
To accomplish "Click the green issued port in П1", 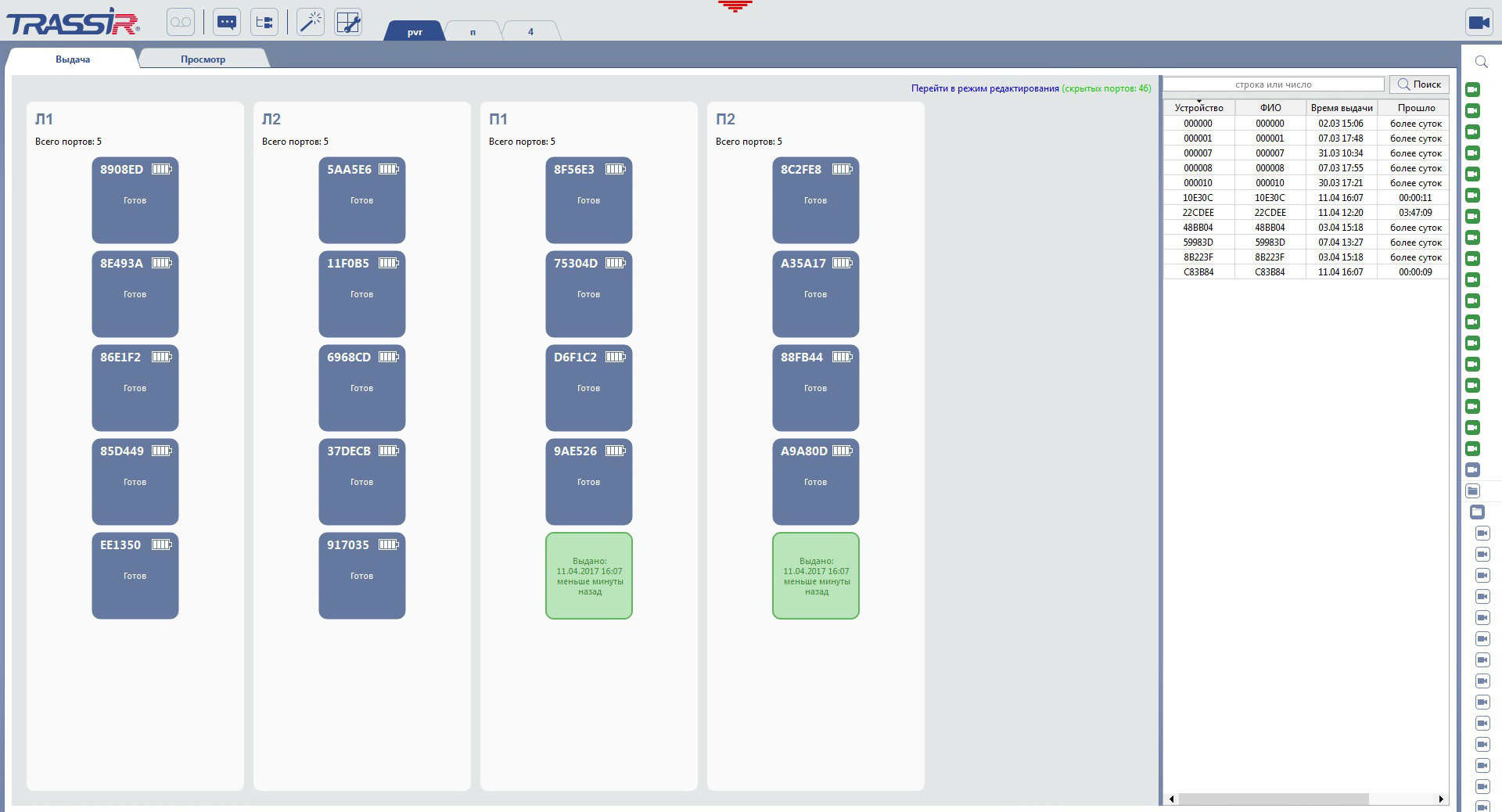I will tap(589, 576).
